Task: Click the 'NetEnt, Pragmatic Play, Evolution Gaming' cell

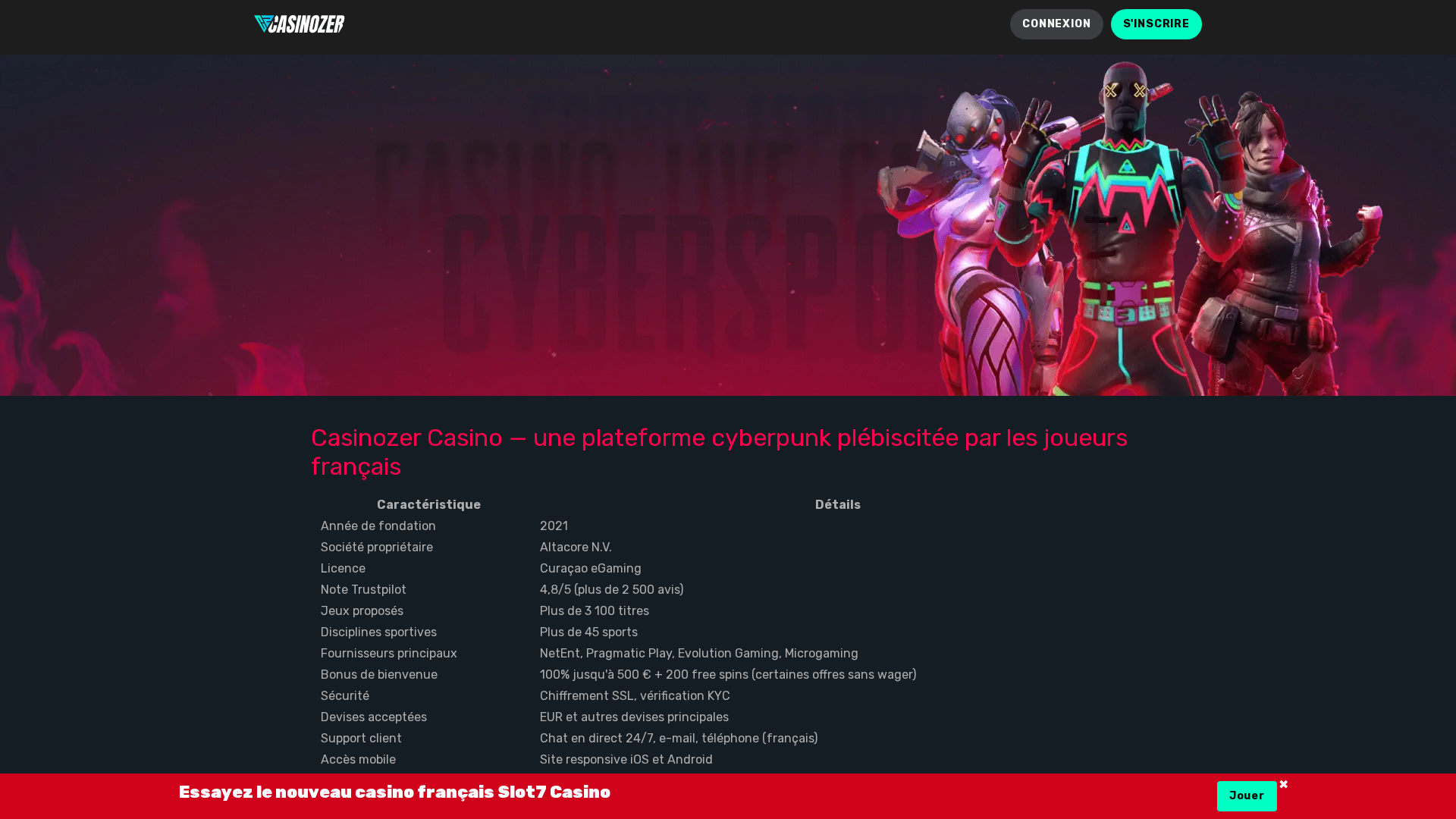Action: click(699, 654)
